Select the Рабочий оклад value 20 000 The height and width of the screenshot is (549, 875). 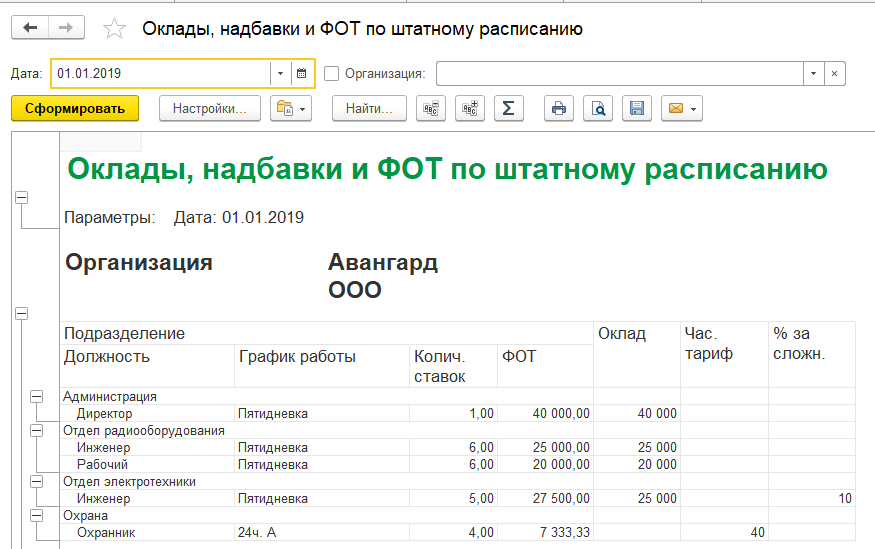(x=637, y=464)
